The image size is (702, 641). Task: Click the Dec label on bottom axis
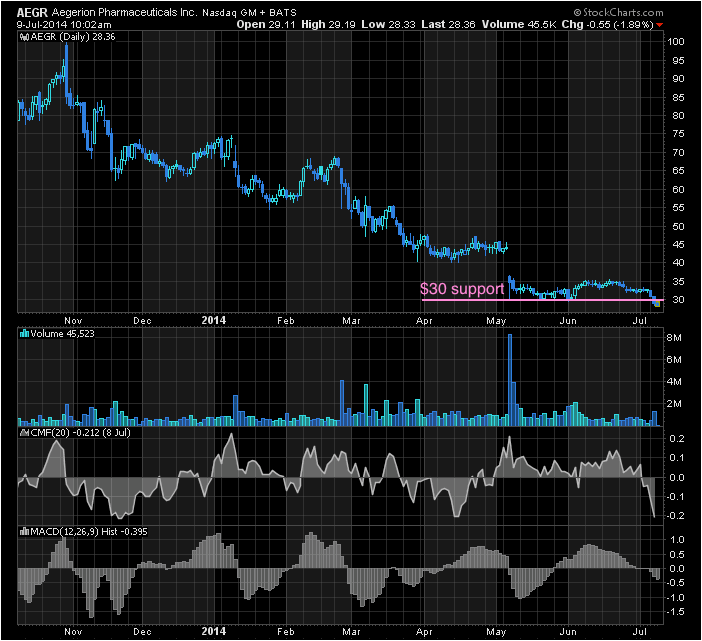click(x=142, y=632)
